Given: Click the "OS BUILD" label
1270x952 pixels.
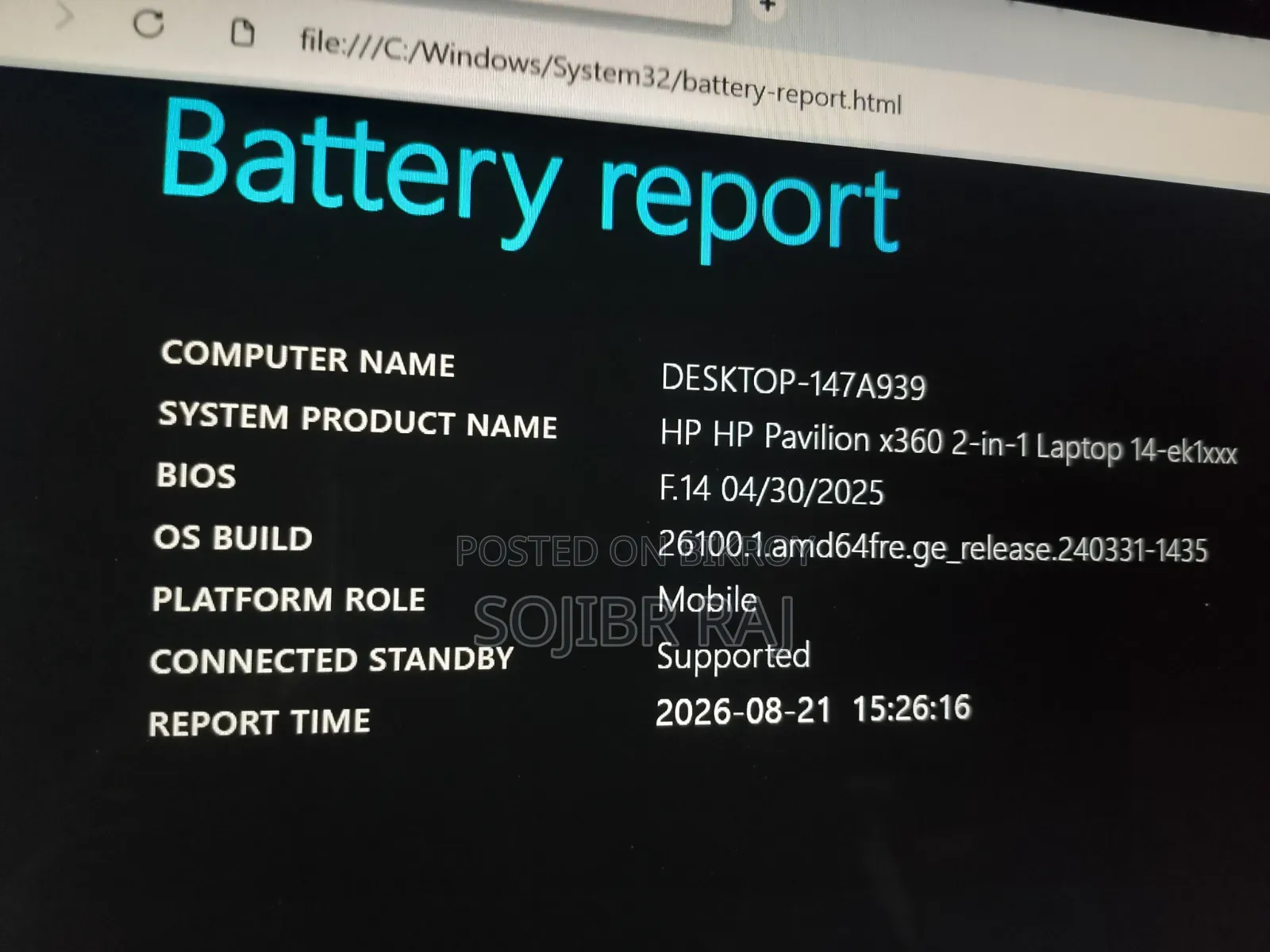Looking at the screenshot, I should pyautogui.click(x=233, y=538).
